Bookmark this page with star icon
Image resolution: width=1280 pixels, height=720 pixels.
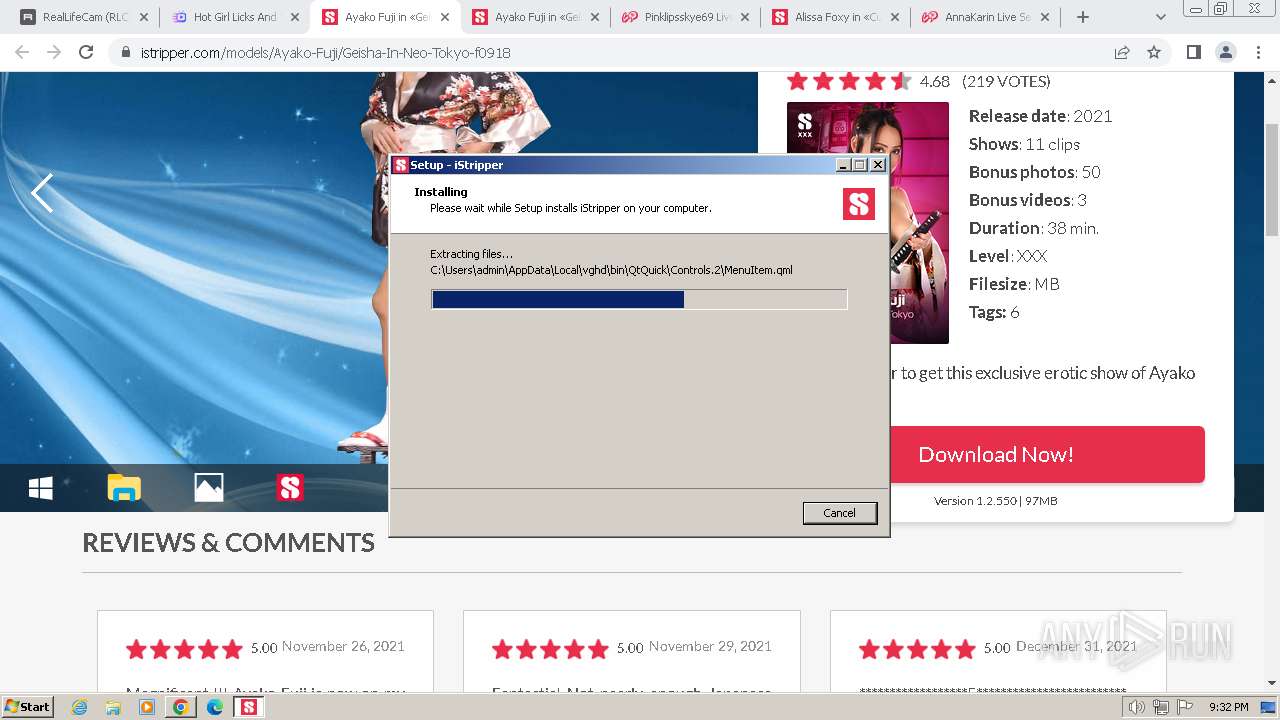(x=1154, y=52)
